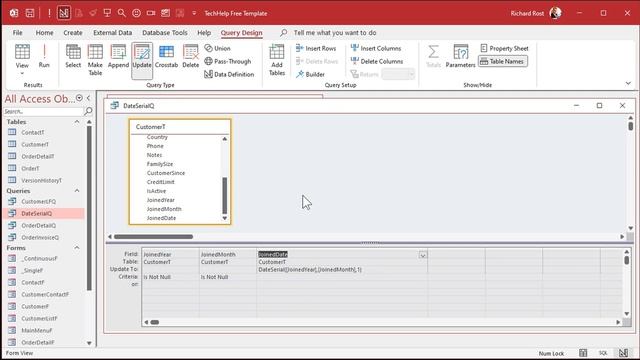640x360 pixels.
Task: Open the expression Builder
Action: pyautogui.click(x=310, y=74)
